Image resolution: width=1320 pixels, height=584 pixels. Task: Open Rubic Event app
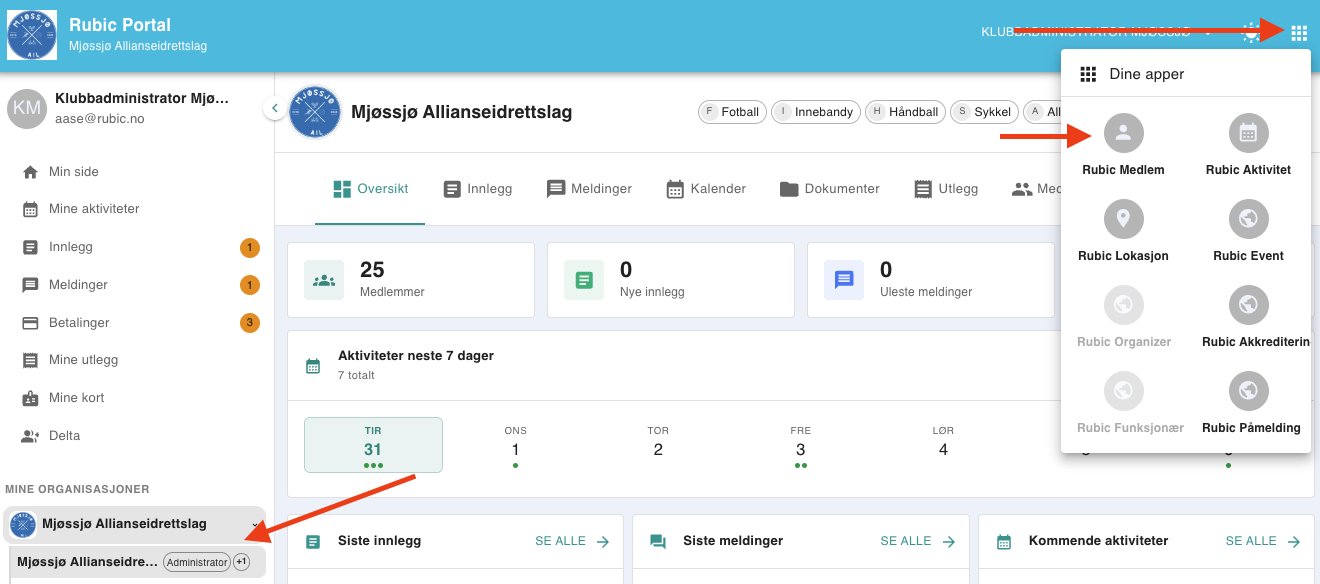tap(1248, 232)
